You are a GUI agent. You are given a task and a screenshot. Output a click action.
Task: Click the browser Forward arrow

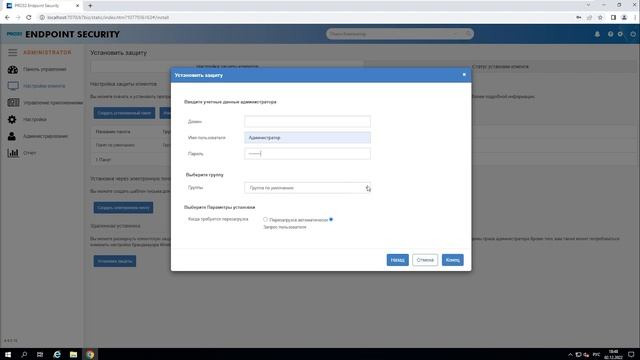pos(18,18)
